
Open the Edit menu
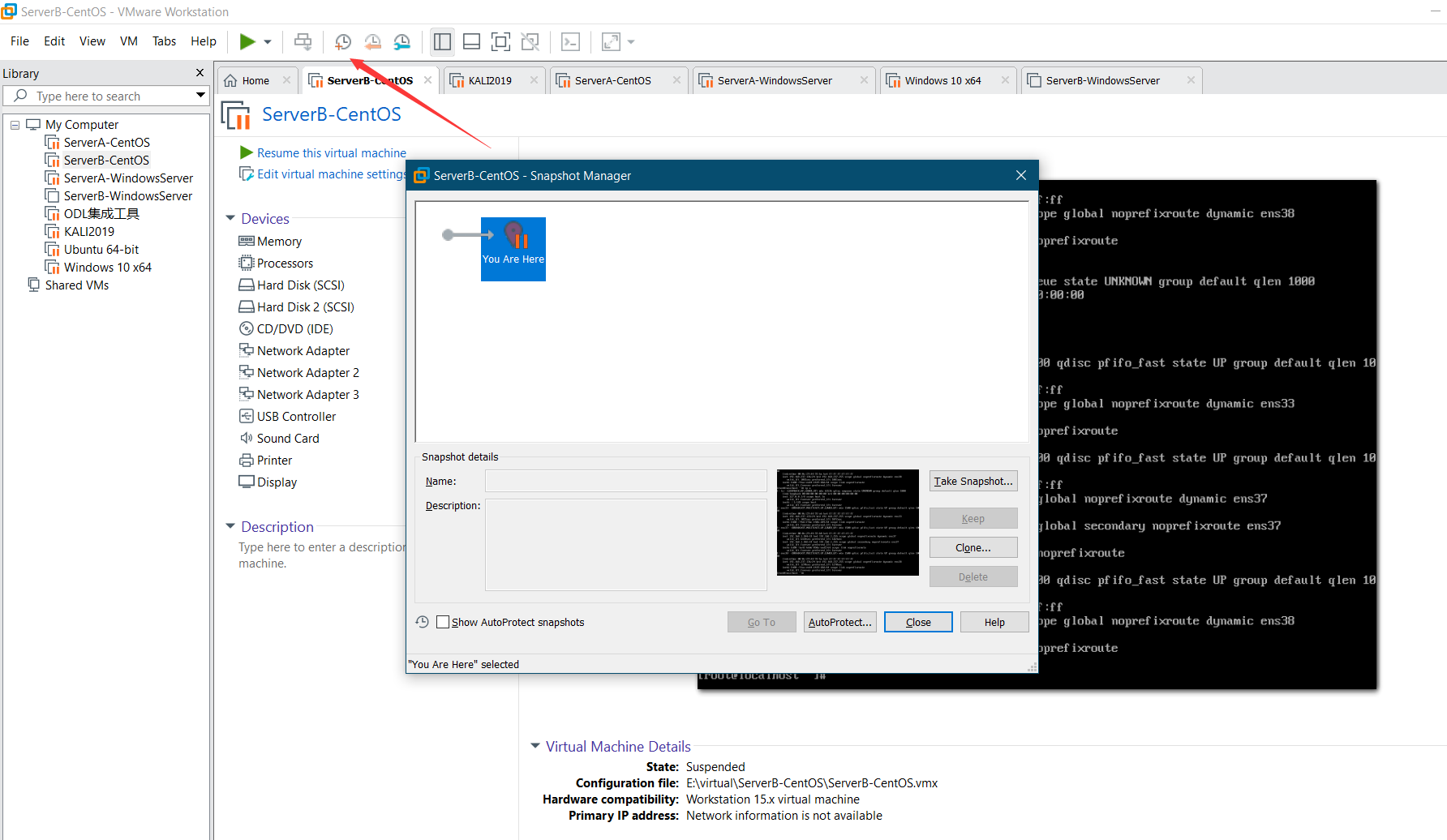(x=54, y=41)
